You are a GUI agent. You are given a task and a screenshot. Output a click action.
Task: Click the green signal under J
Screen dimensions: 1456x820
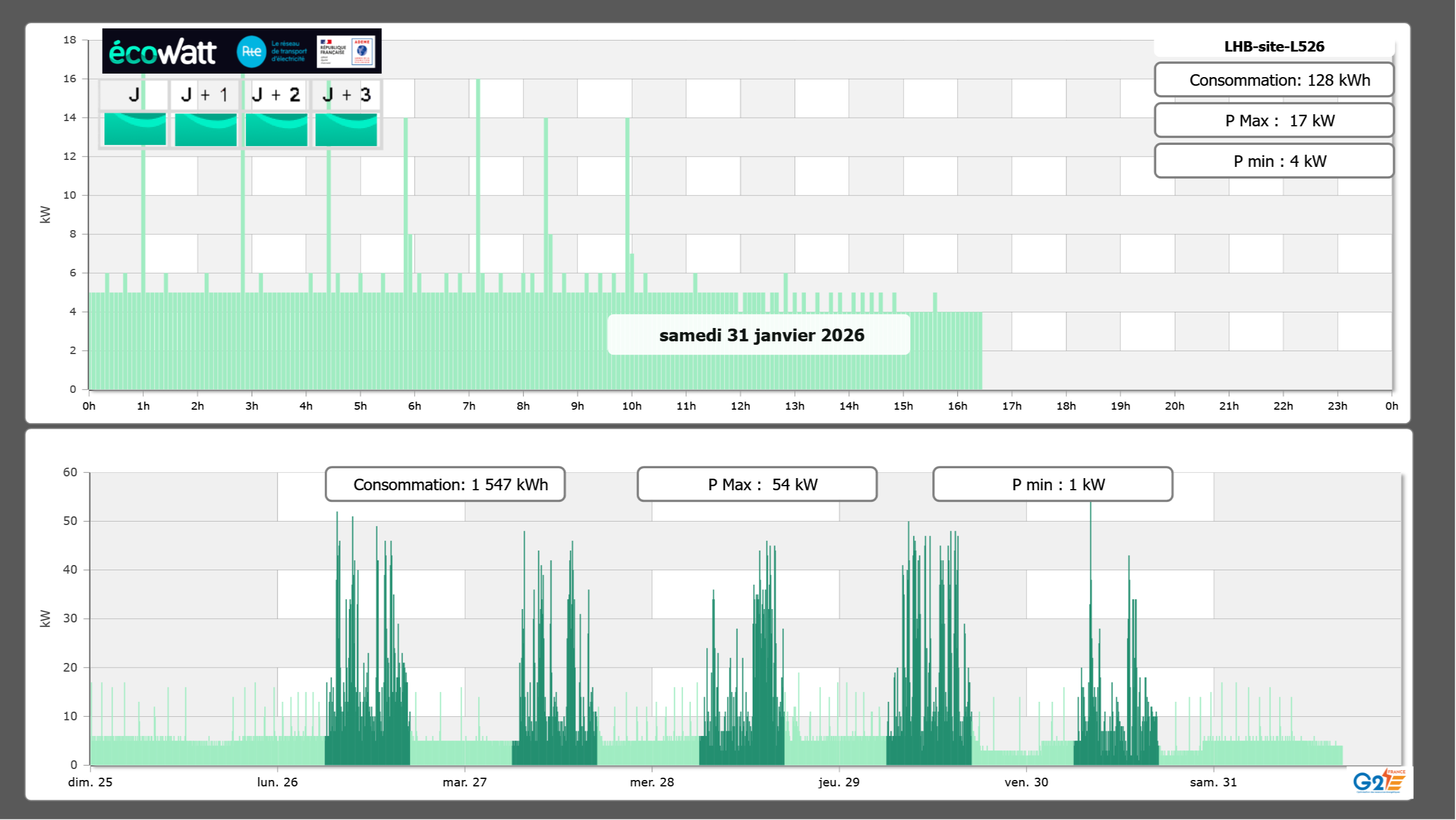pos(135,129)
